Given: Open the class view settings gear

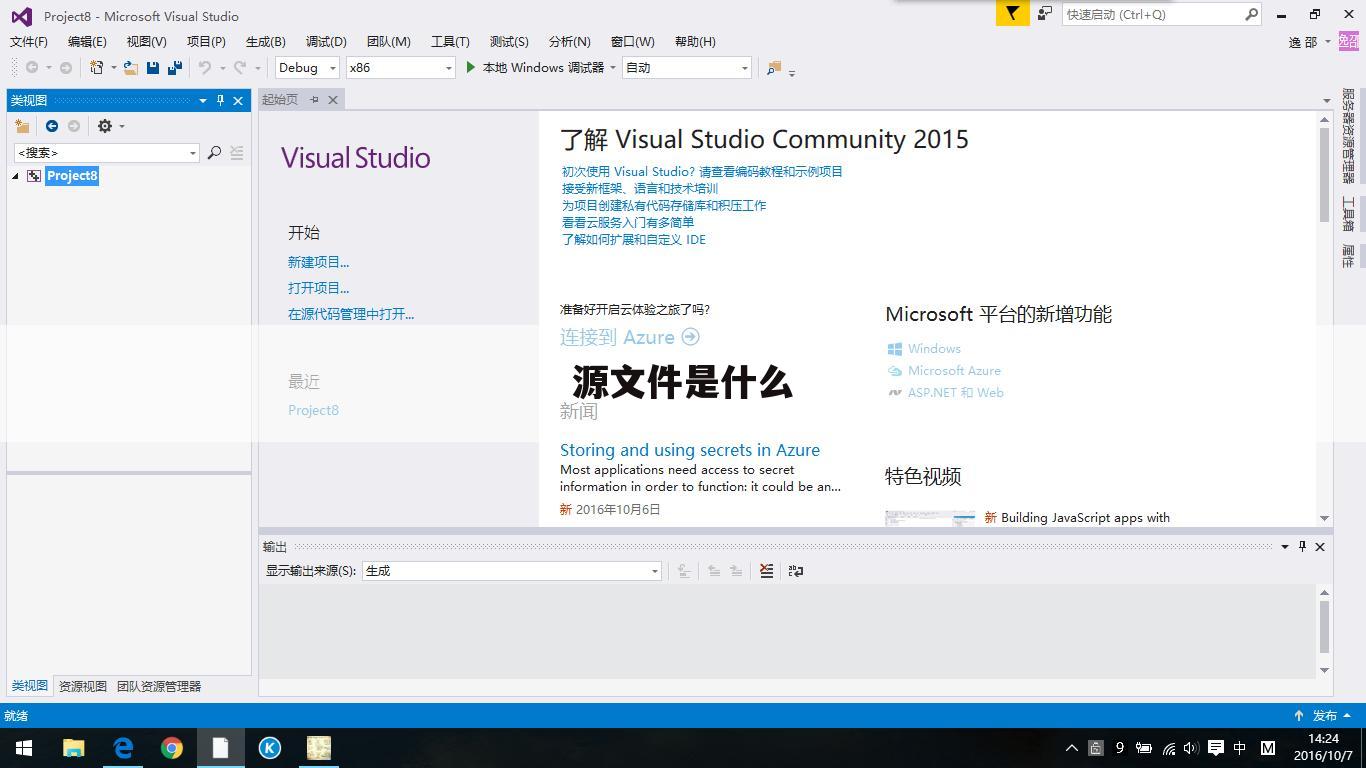Looking at the screenshot, I should [105, 126].
